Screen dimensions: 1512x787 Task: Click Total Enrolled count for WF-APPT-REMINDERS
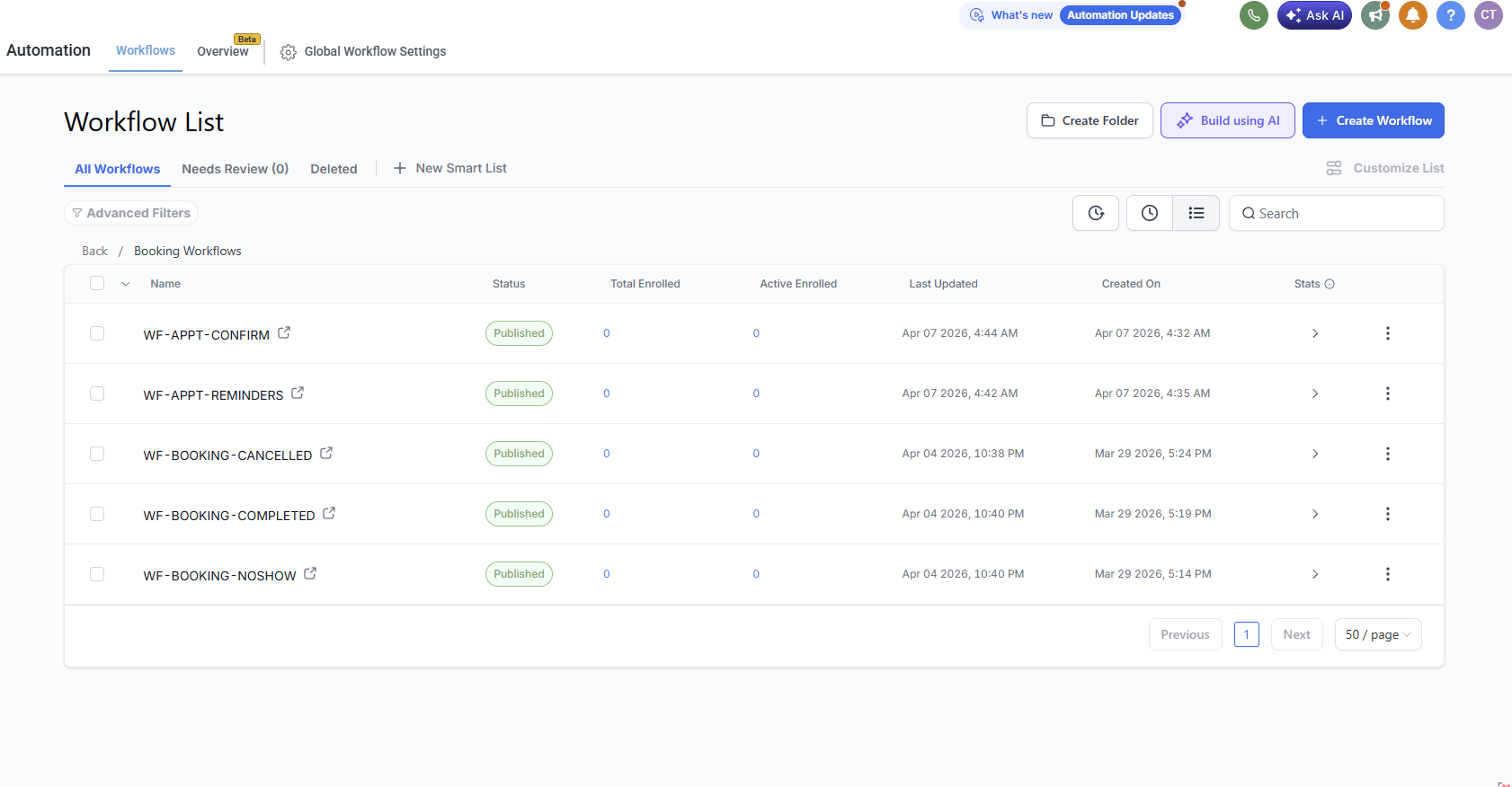(x=607, y=393)
